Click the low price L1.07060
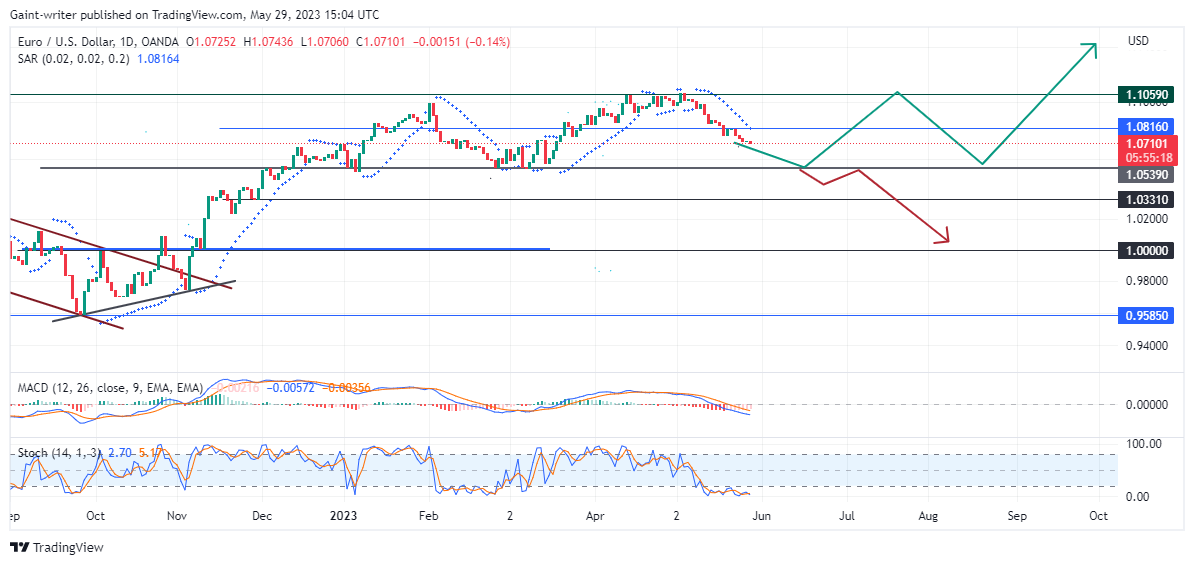Image resolution: width=1194 pixels, height=565 pixels. tap(324, 43)
